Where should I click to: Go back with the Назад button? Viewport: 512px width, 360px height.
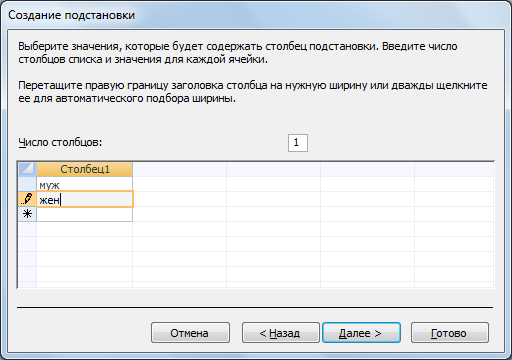pyautogui.click(x=281, y=333)
